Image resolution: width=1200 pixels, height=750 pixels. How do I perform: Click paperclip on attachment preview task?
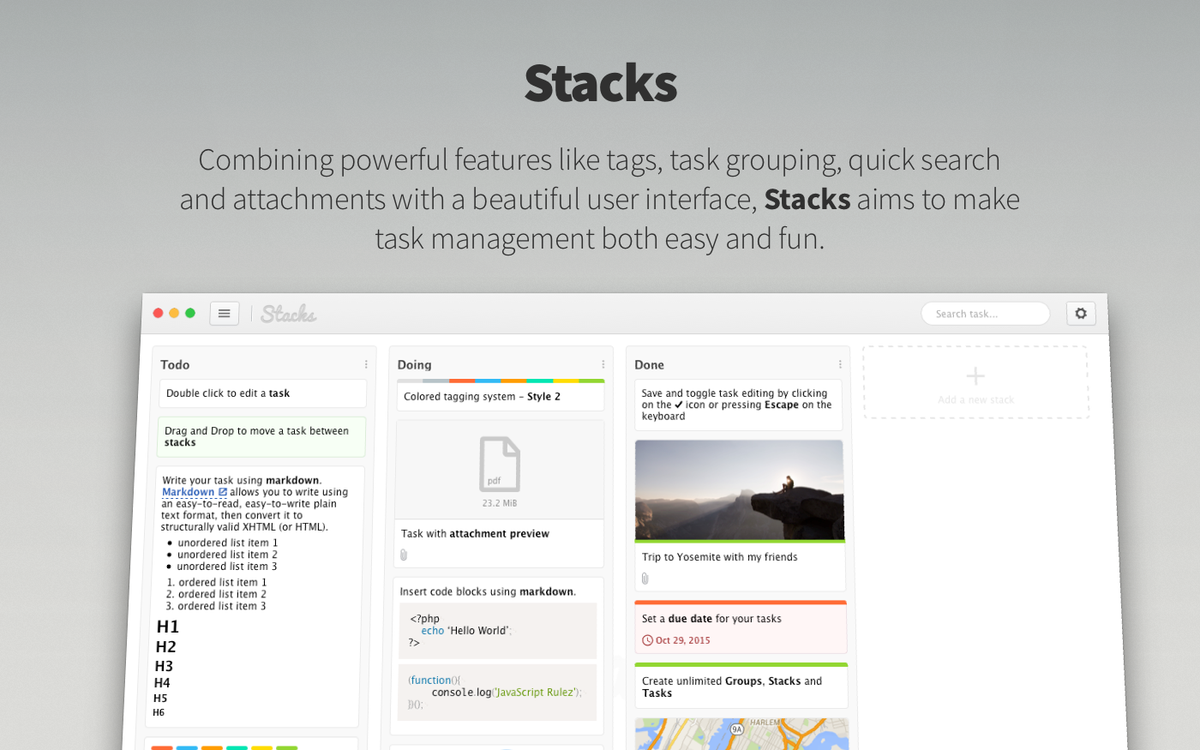[404, 554]
